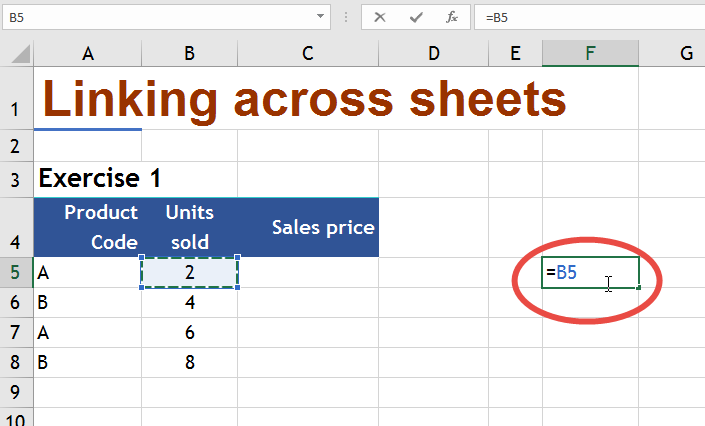Click the Sales price header cell

tap(308, 228)
